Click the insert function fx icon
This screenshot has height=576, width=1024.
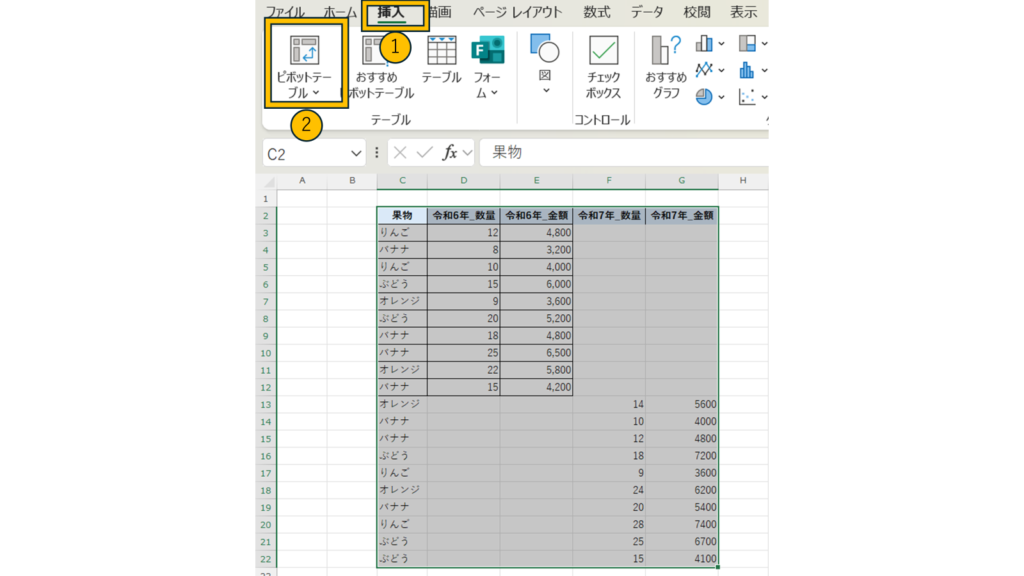point(451,153)
